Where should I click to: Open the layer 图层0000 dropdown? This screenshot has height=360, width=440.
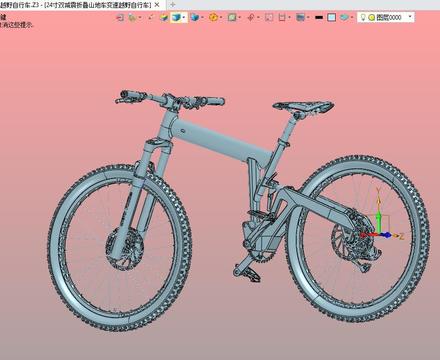(410, 17)
